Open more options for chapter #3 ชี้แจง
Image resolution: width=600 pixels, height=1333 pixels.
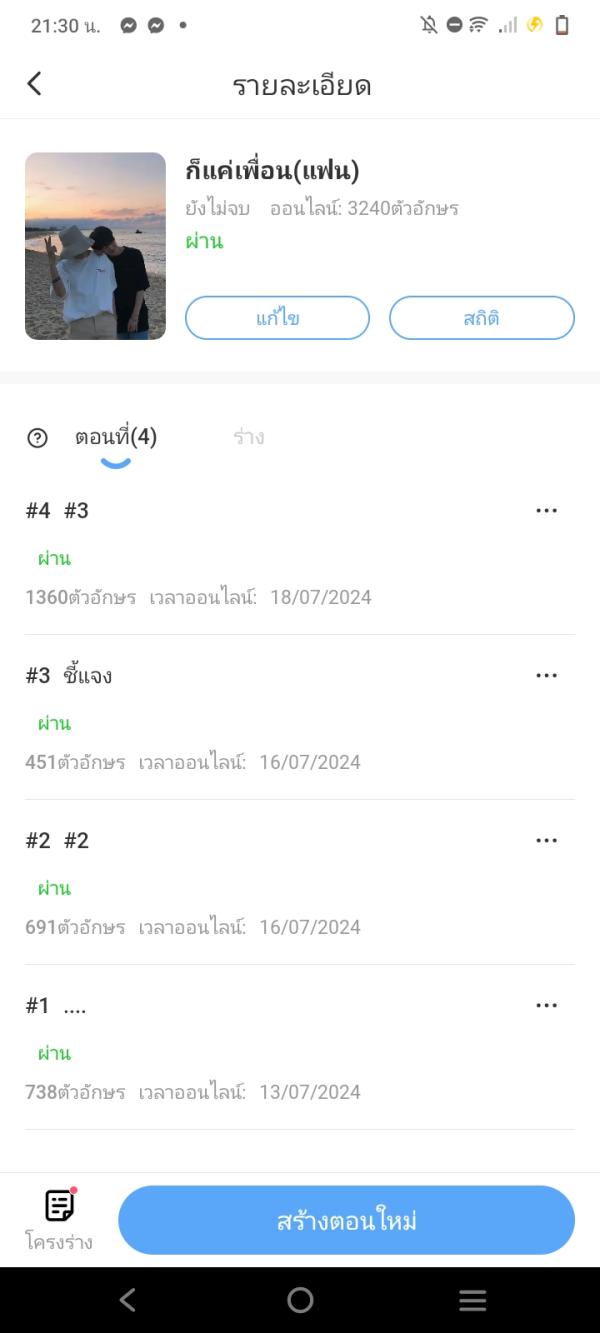(x=546, y=676)
